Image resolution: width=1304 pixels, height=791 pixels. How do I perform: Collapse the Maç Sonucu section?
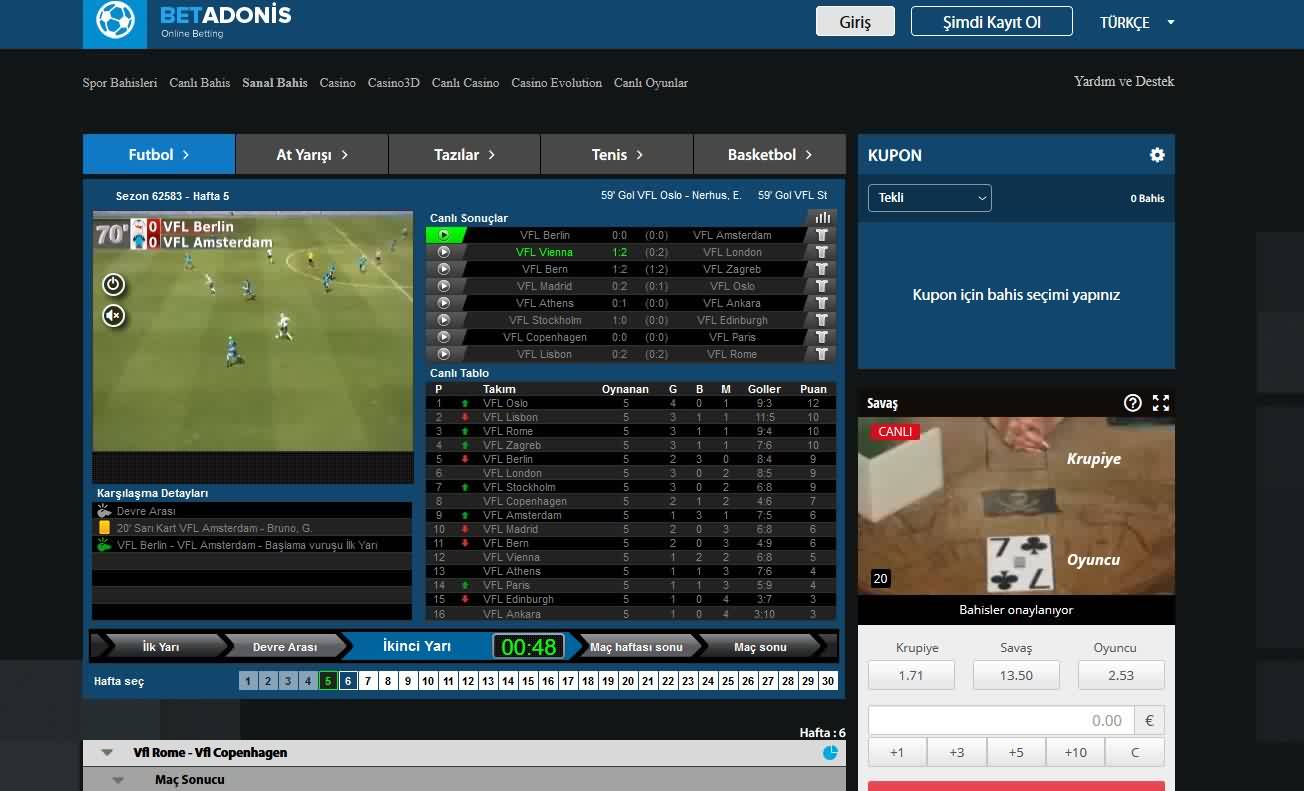118,780
